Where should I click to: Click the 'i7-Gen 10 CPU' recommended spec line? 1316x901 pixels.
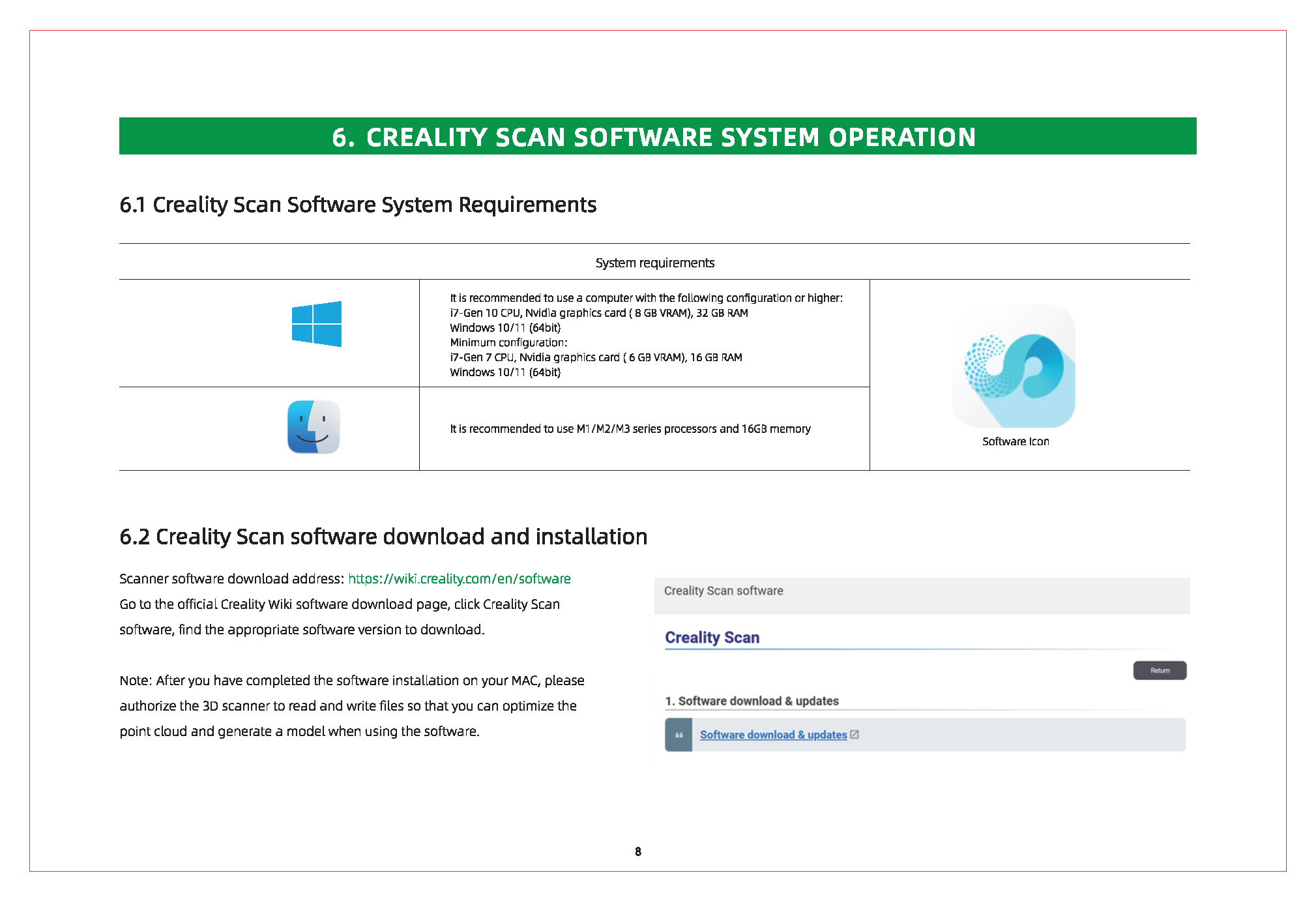point(599,313)
